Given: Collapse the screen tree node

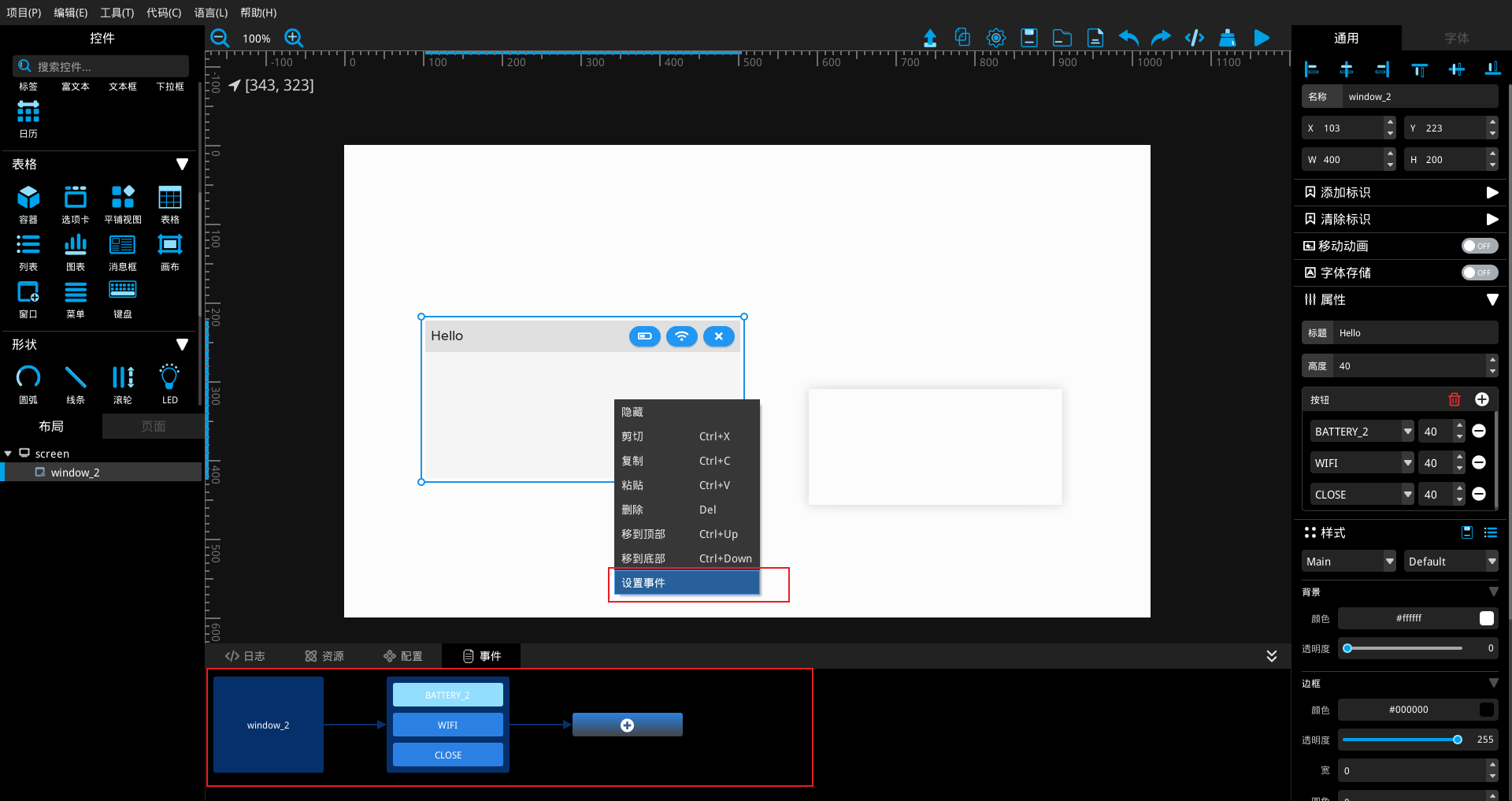Looking at the screenshot, I should click(8, 454).
